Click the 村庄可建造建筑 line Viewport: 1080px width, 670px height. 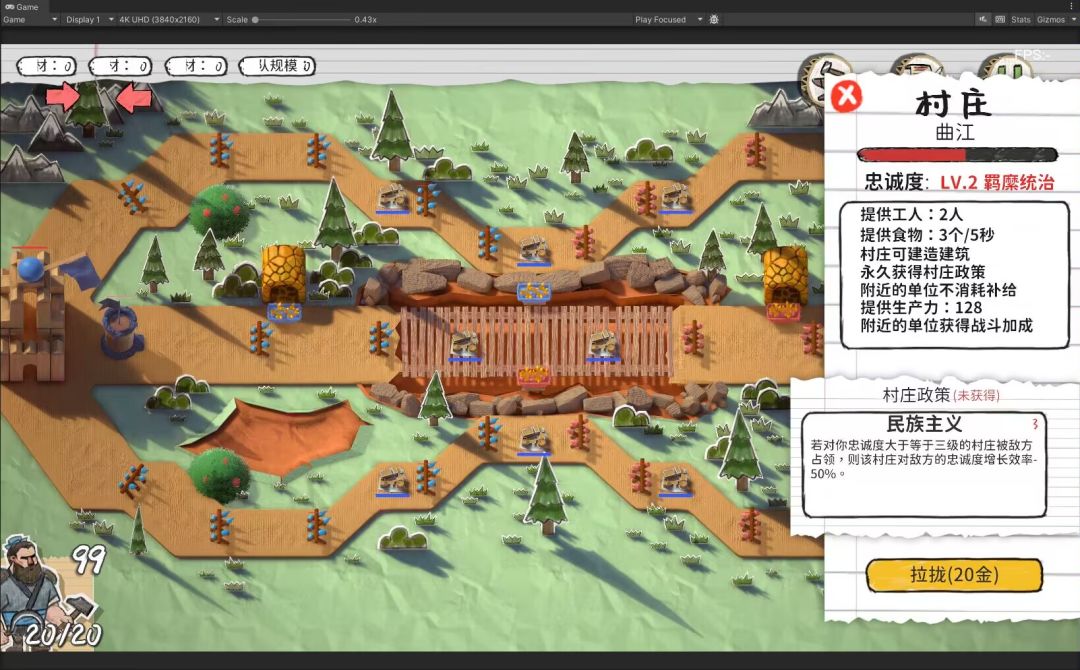[x=915, y=253]
